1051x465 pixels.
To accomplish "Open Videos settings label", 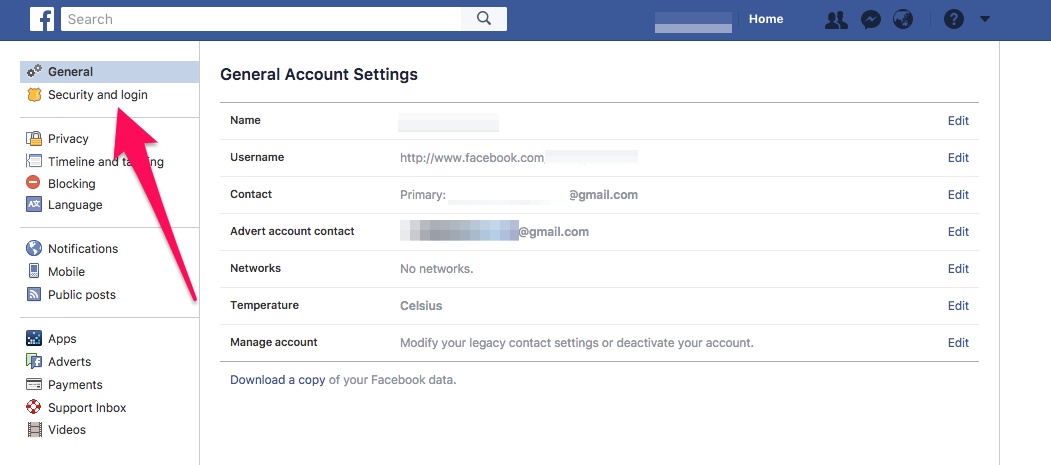I will [67, 429].
